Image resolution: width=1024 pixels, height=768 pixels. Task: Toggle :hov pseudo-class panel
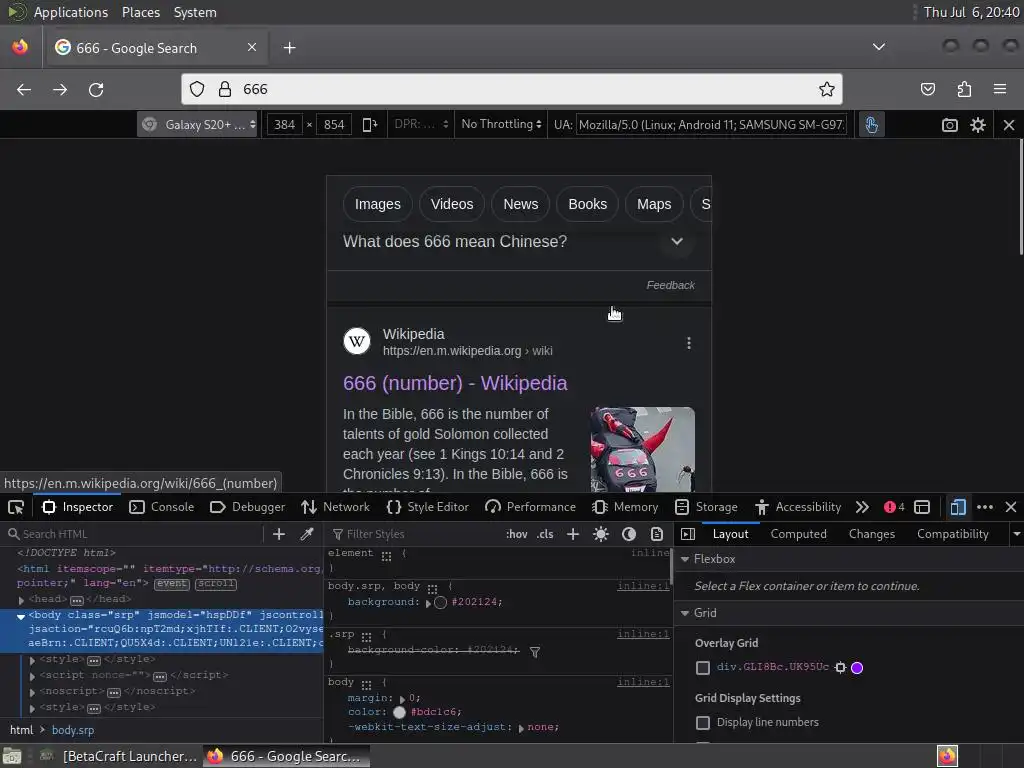517,534
